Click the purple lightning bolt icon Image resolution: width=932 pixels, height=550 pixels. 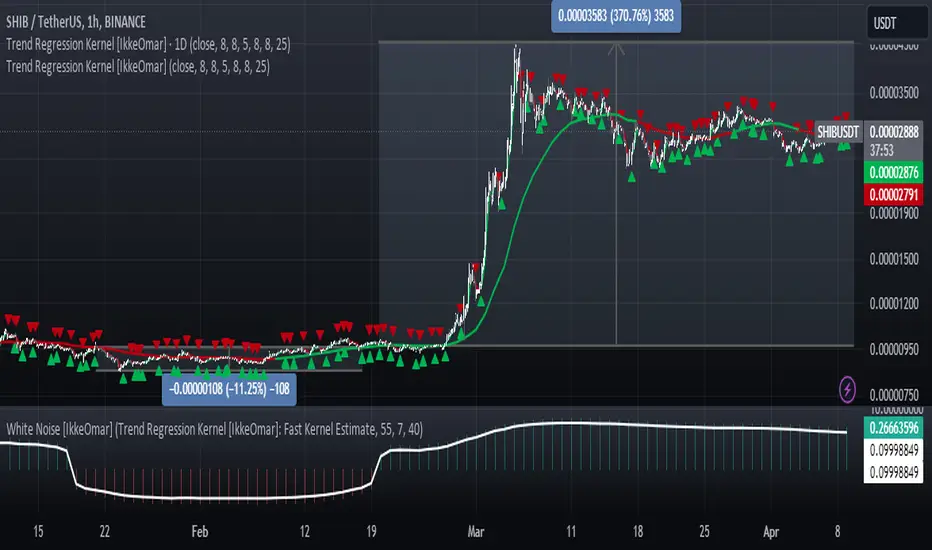[849, 387]
